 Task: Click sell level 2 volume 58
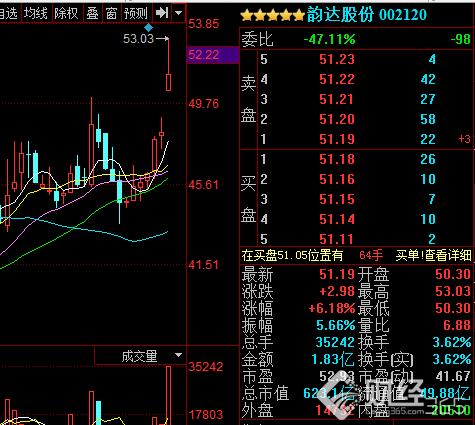coord(428,119)
